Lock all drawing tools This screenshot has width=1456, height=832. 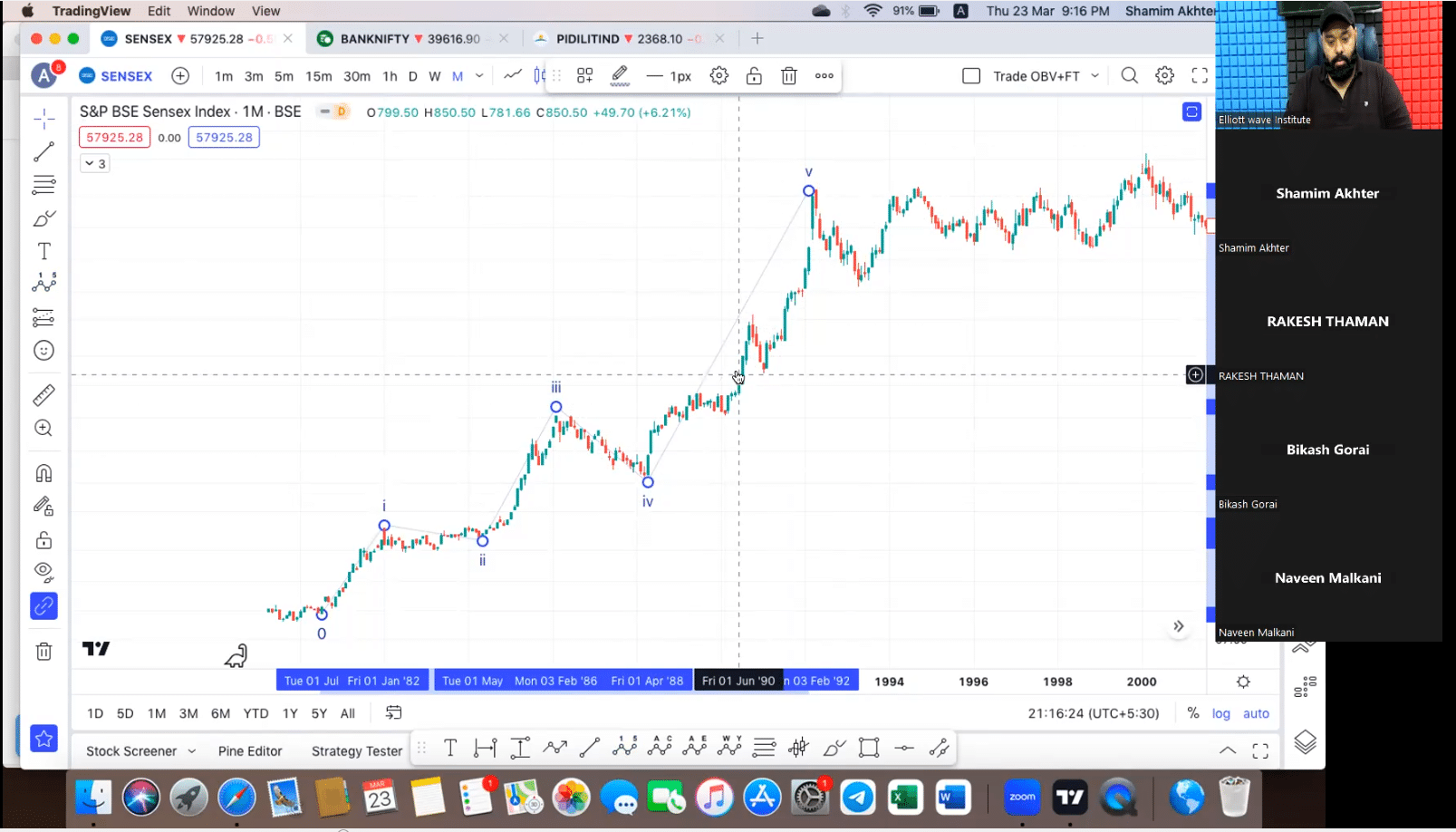[x=43, y=540]
